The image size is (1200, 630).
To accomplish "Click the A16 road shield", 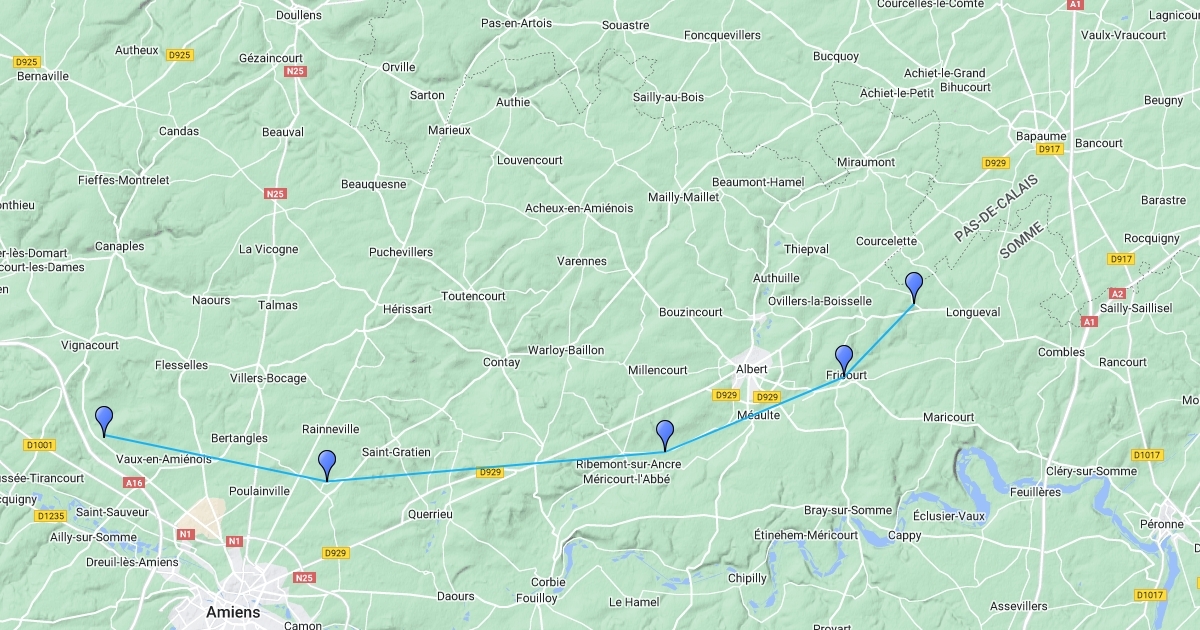I will (134, 482).
